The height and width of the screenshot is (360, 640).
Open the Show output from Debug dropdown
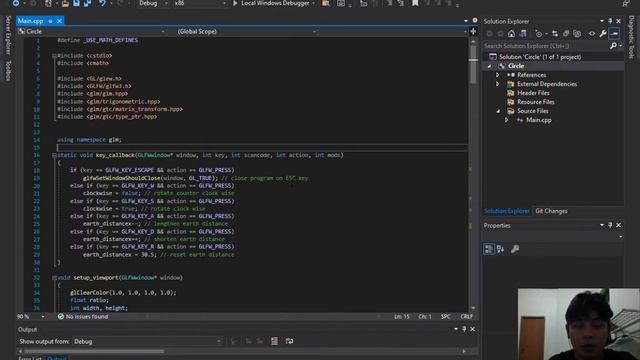coord(147,341)
